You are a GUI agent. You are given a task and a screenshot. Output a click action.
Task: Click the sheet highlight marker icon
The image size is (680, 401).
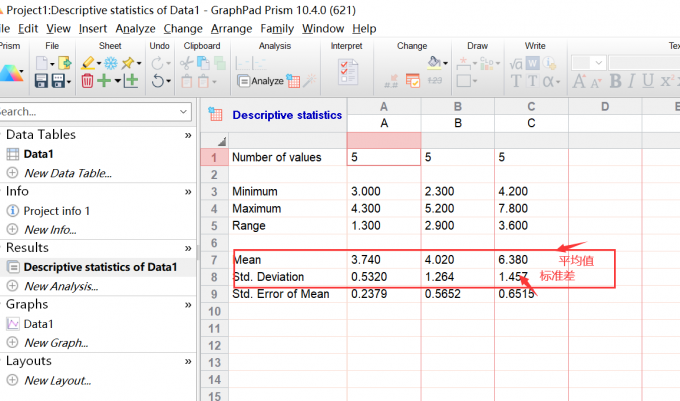pos(88,63)
